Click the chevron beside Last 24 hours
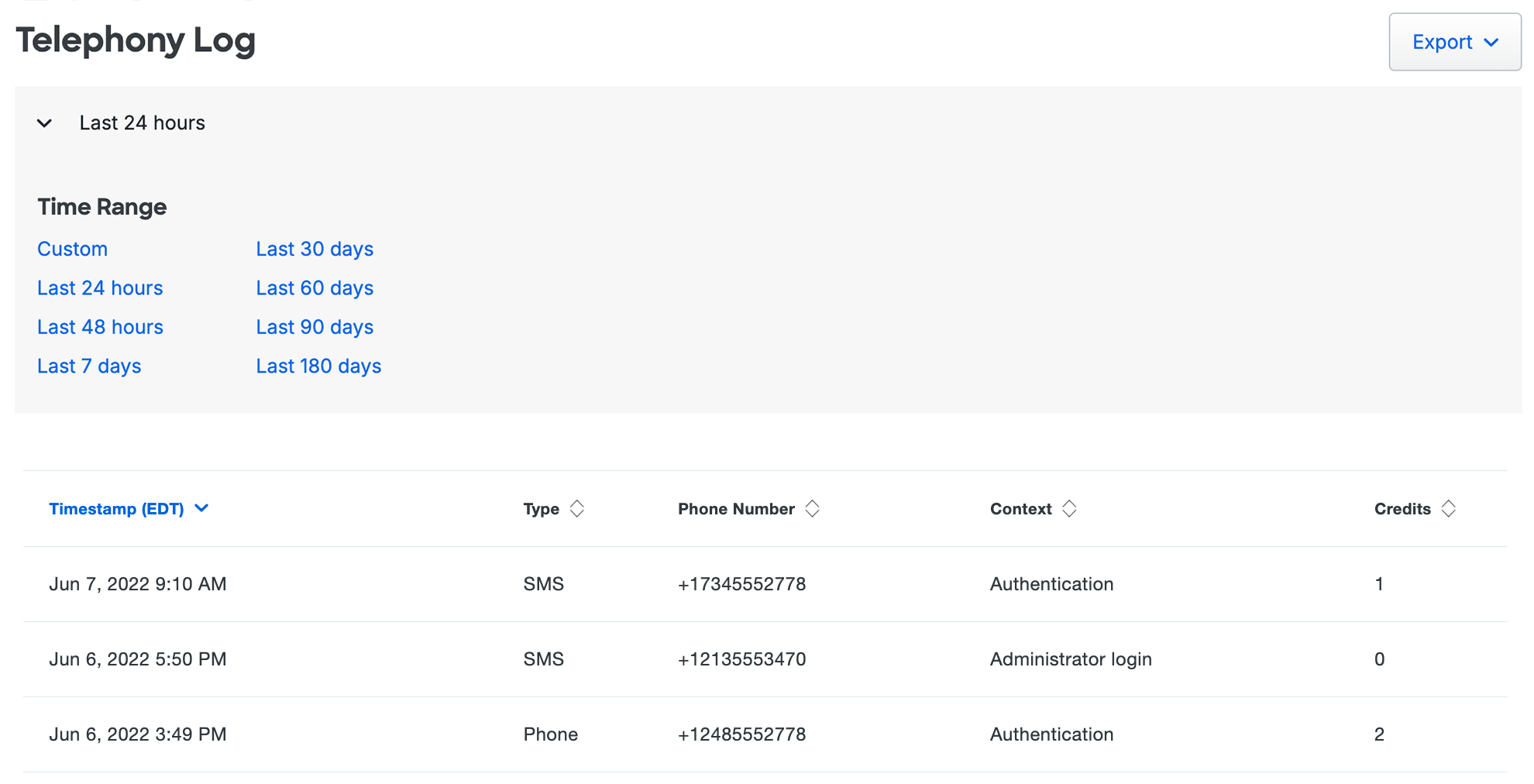The width and height of the screenshot is (1534, 784). coord(45,122)
